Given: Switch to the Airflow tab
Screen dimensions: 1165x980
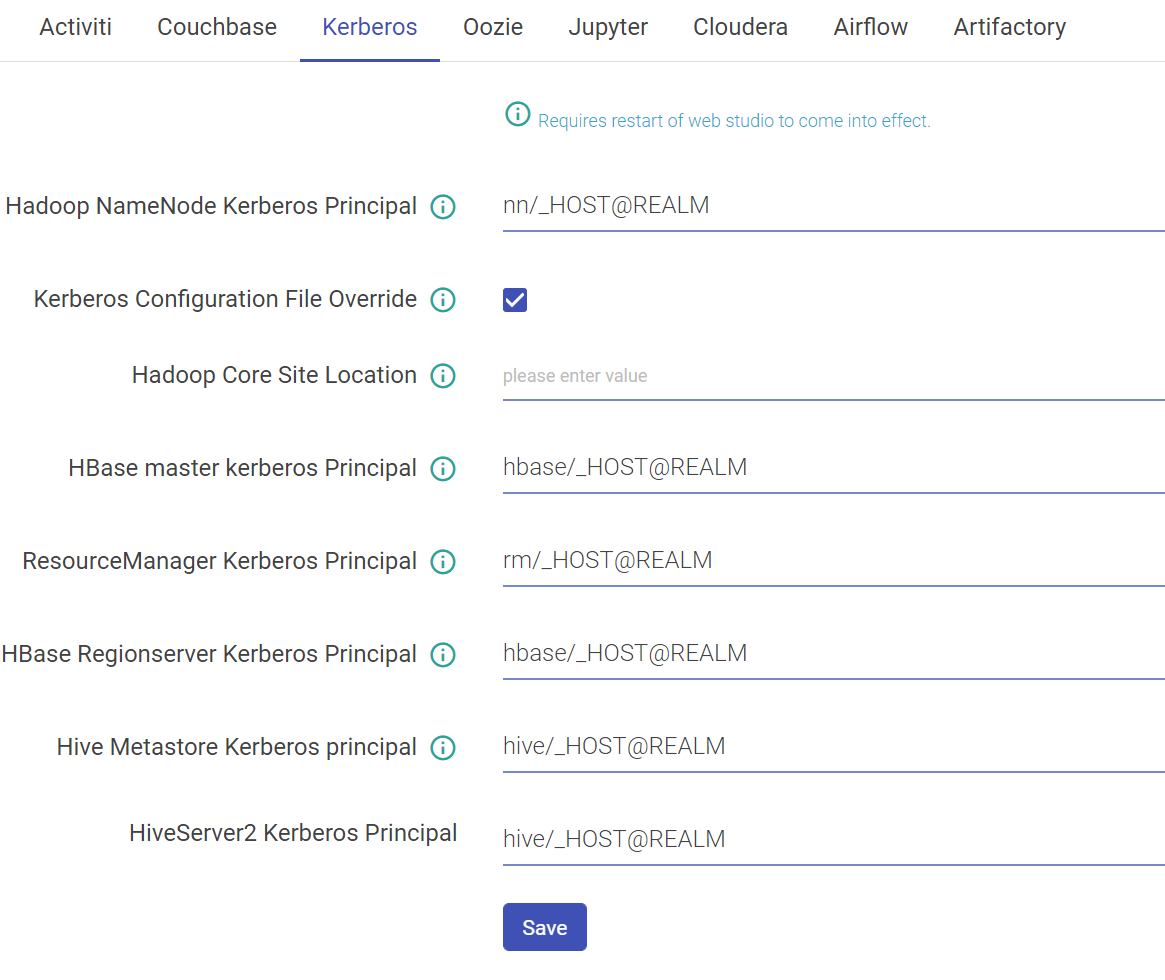Looking at the screenshot, I should tap(870, 27).
